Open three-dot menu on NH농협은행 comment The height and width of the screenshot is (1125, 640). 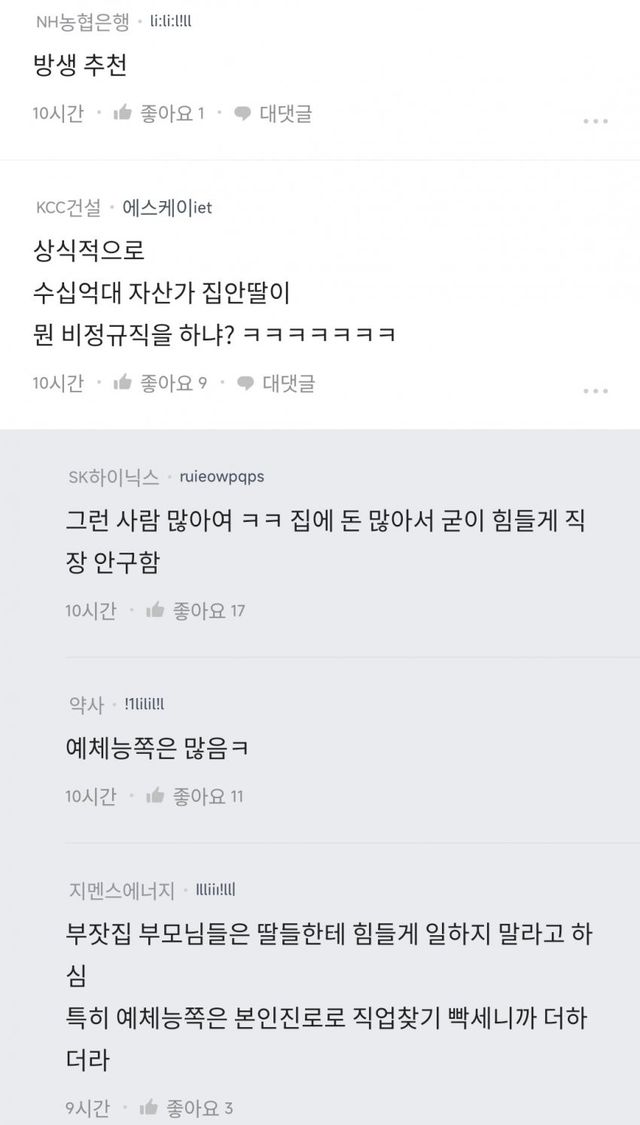pyautogui.click(x=596, y=121)
